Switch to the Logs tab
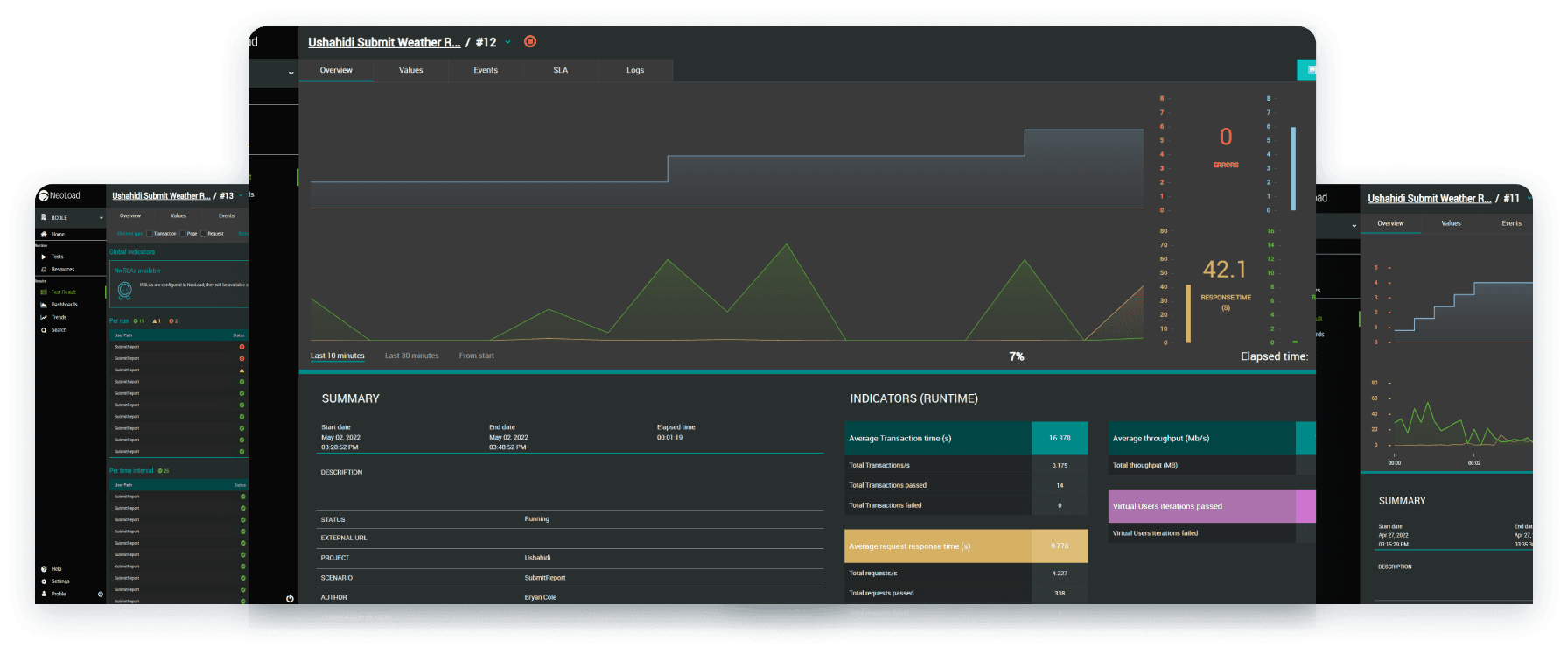This screenshot has width=1568, height=648. [635, 70]
